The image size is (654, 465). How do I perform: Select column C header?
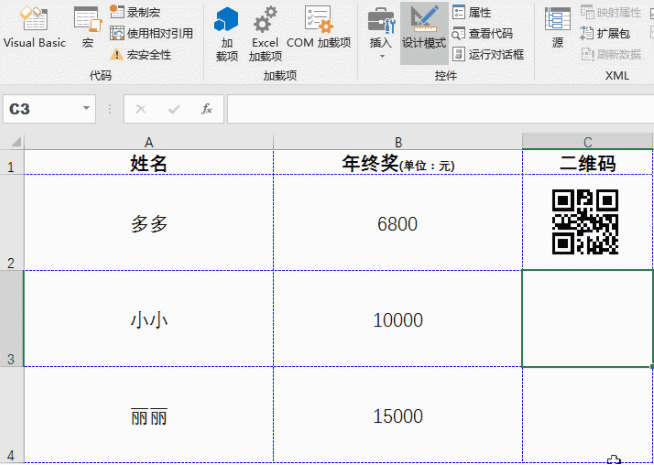[x=588, y=142]
